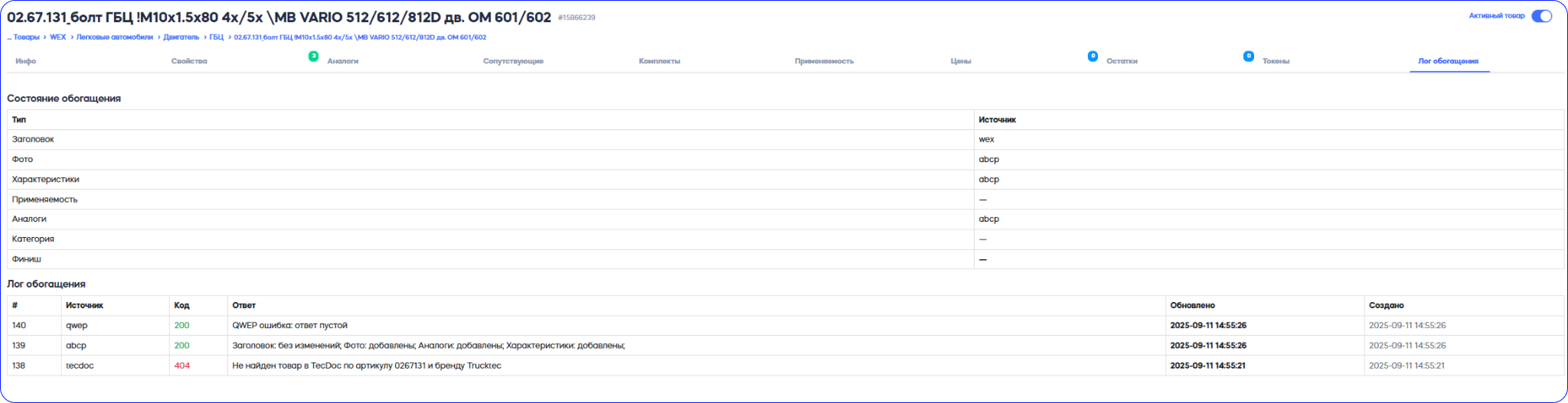Image resolution: width=1568 pixels, height=403 pixels.
Task: Click the ГБЦ breadcrumb link
Action: 217,37
